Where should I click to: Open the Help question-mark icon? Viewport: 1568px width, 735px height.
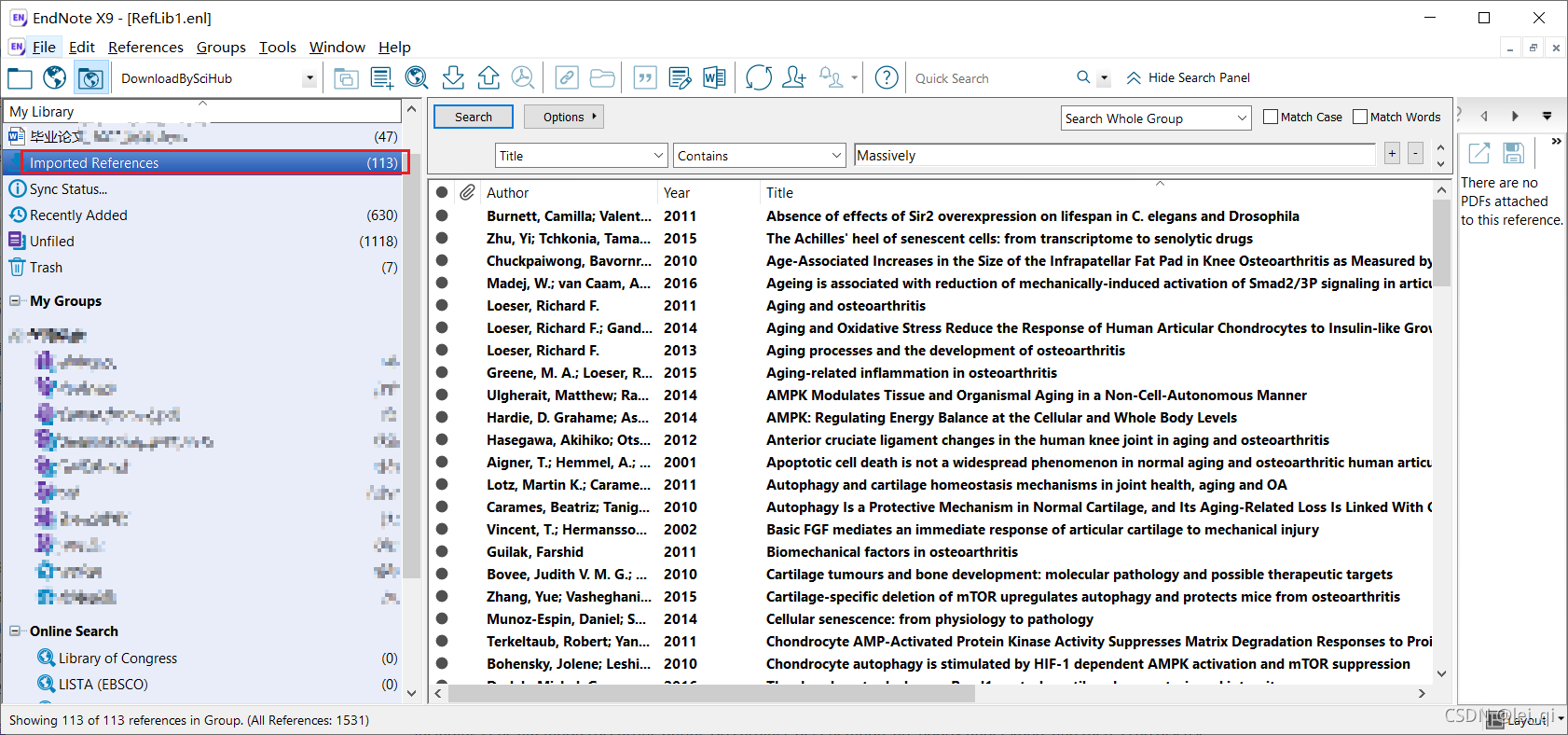(x=887, y=78)
